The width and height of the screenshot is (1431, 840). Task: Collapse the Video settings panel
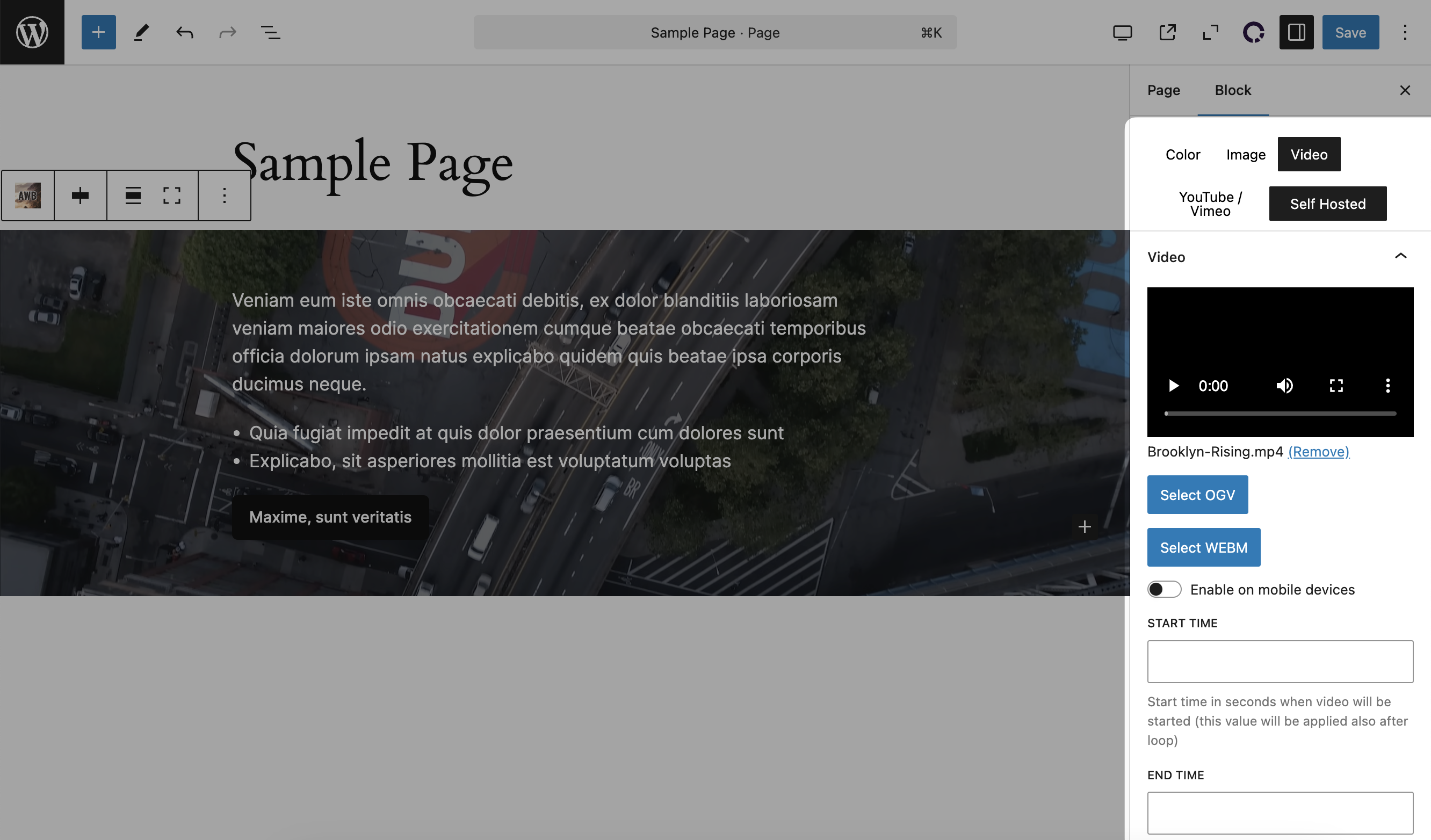(x=1401, y=257)
